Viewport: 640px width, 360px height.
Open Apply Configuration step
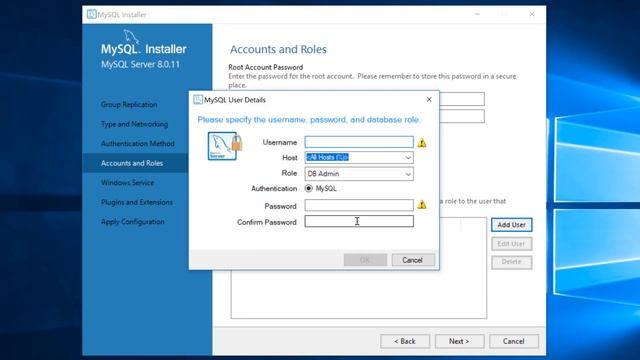pyautogui.click(x=133, y=222)
